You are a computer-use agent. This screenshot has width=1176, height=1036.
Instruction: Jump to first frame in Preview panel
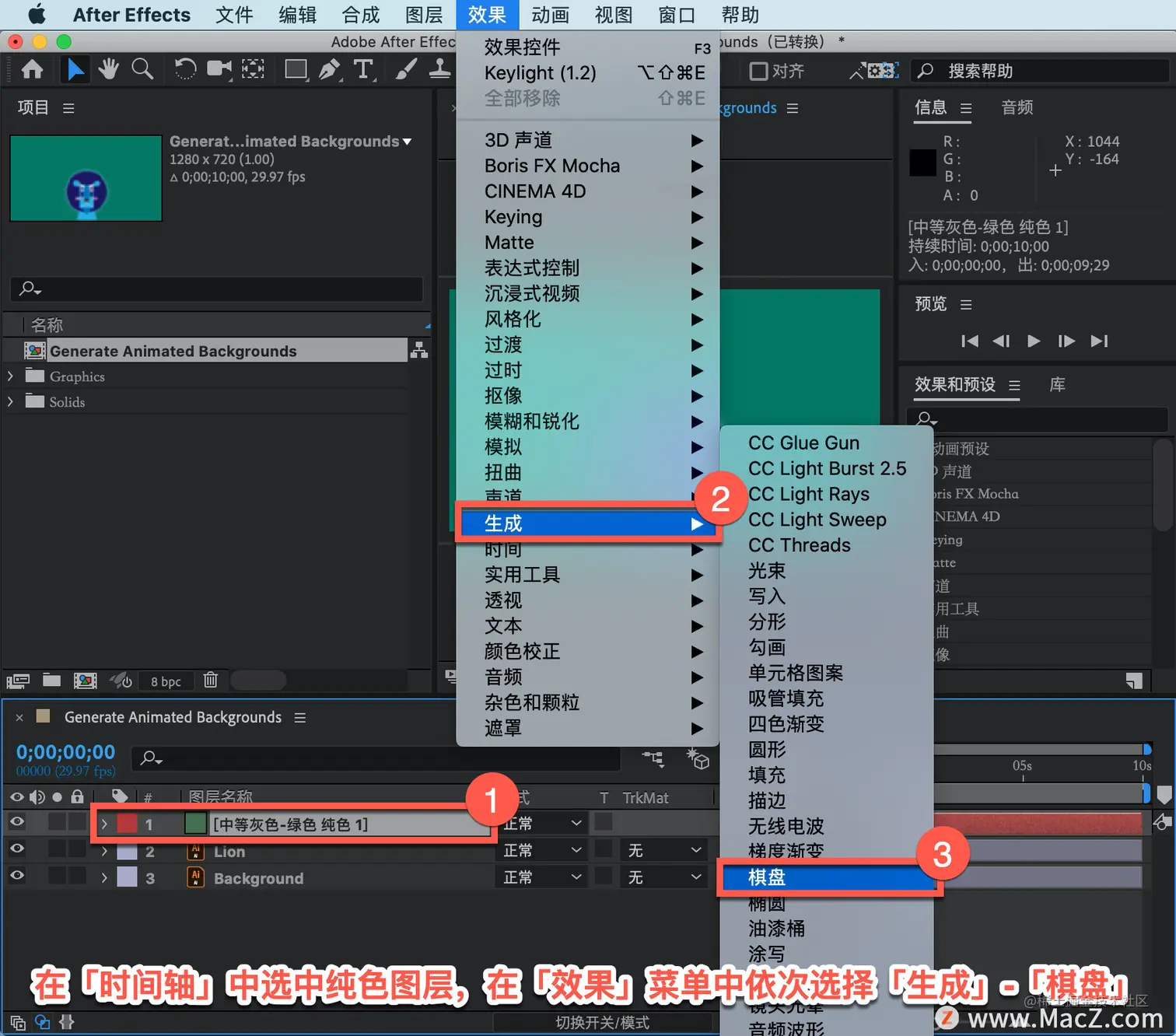coord(969,341)
